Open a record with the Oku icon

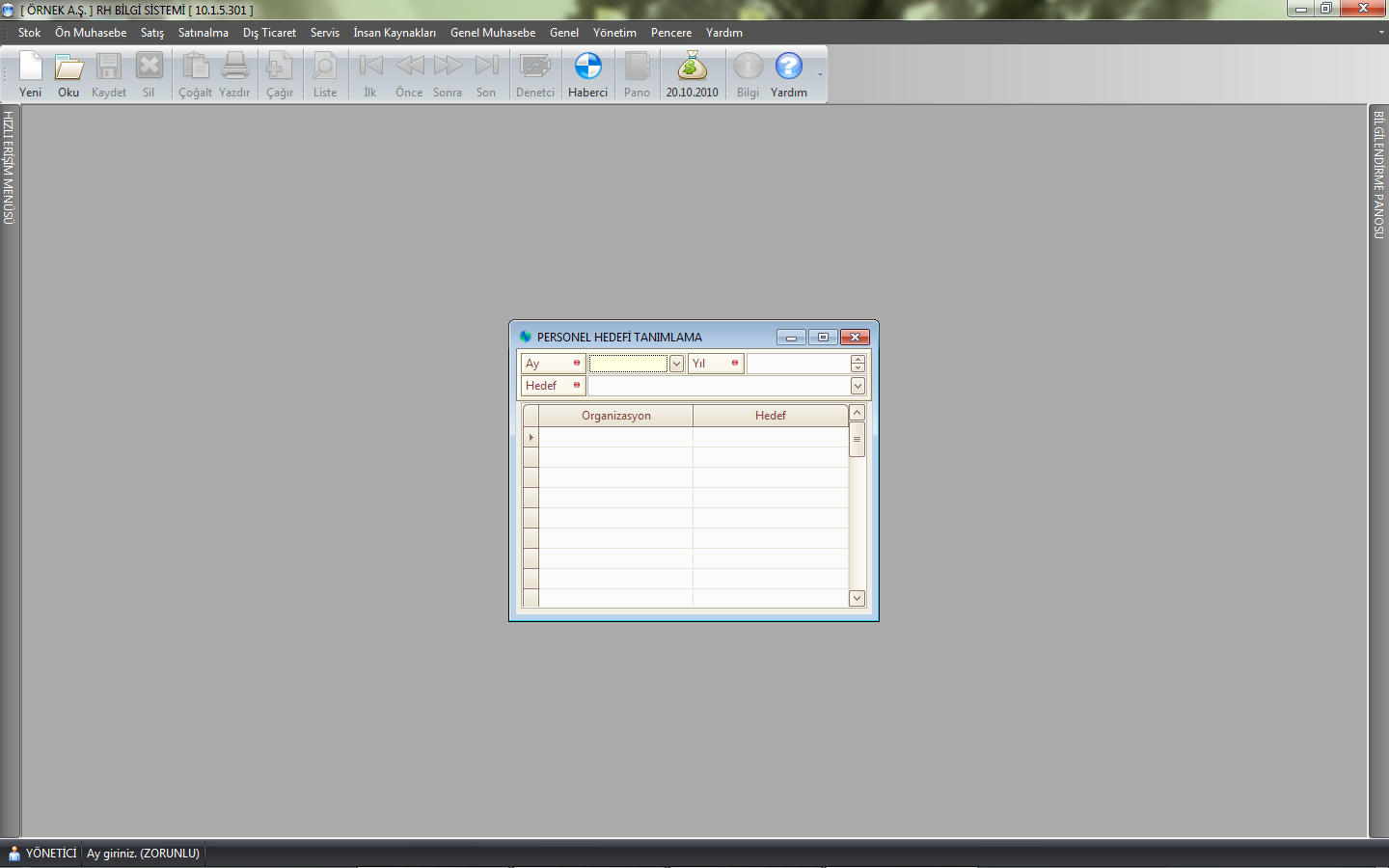point(68,68)
